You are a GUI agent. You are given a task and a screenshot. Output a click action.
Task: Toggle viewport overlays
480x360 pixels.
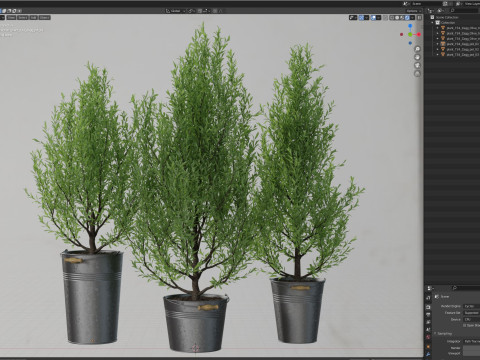click(373, 17)
